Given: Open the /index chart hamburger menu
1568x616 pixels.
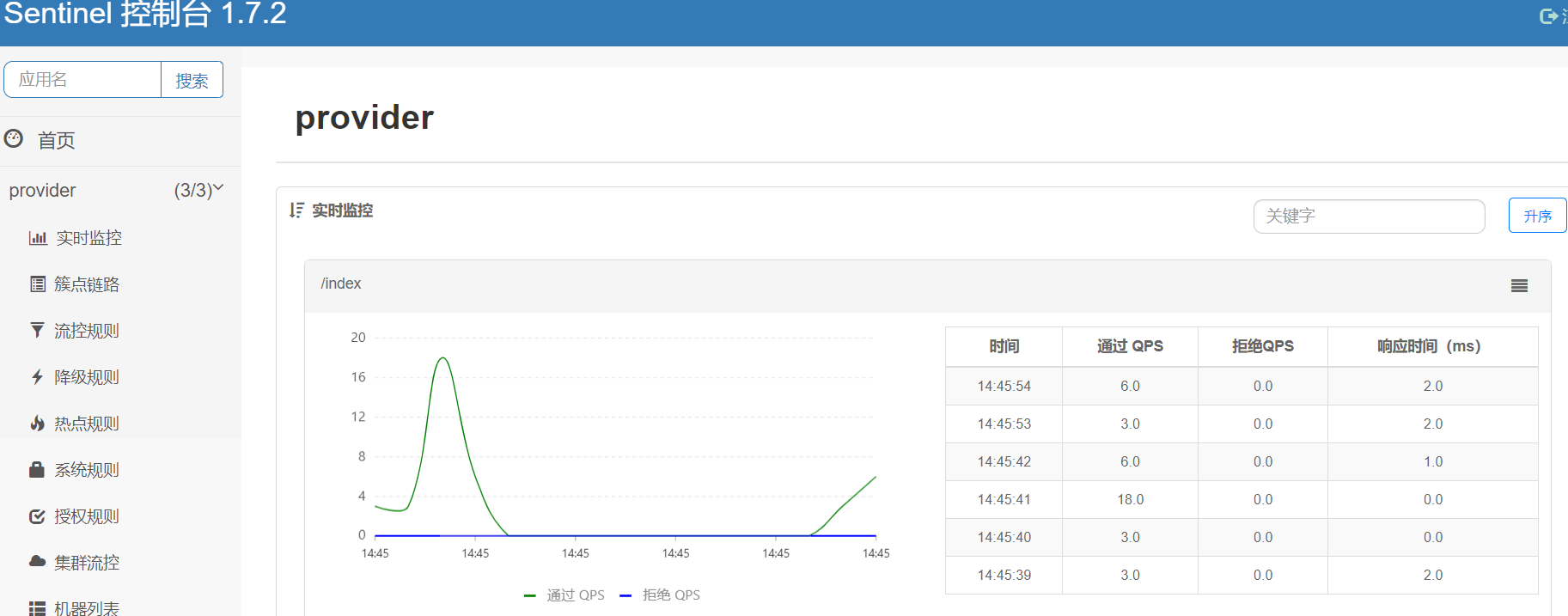Looking at the screenshot, I should click(x=1519, y=286).
